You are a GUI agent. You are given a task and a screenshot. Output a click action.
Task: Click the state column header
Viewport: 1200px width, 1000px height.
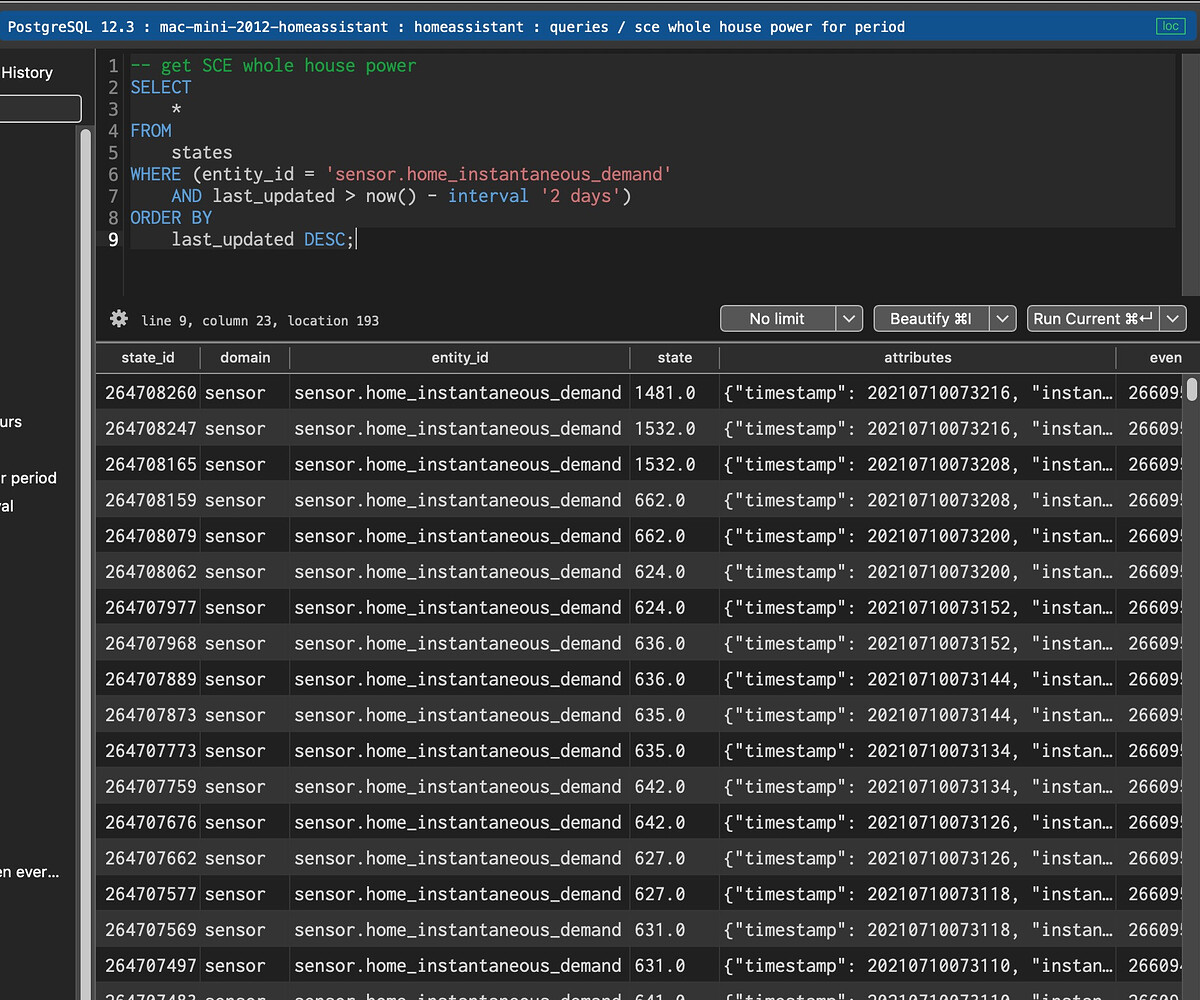point(675,357)
